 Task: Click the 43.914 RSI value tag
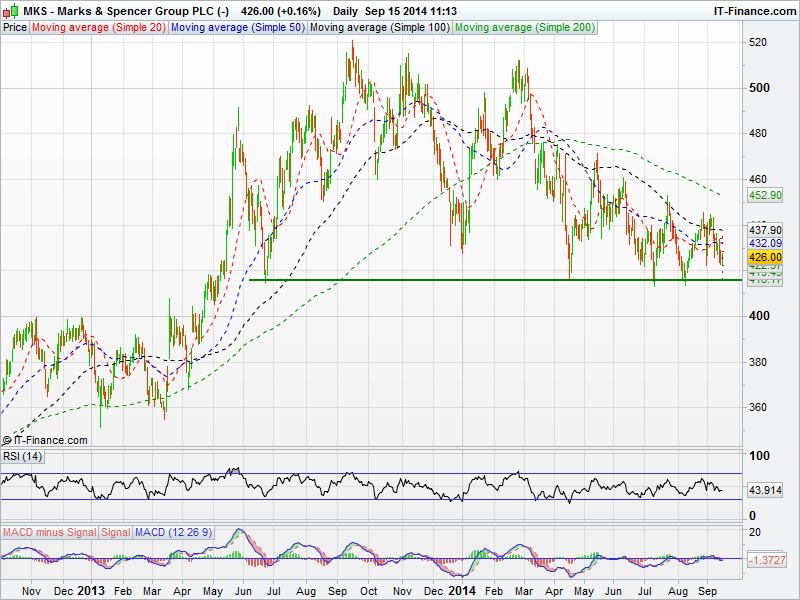764,490
